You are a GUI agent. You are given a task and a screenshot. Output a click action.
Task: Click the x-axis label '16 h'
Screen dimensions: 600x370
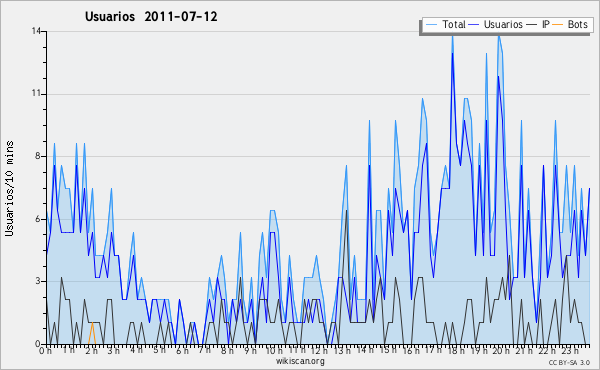click(x=411, y=351)
